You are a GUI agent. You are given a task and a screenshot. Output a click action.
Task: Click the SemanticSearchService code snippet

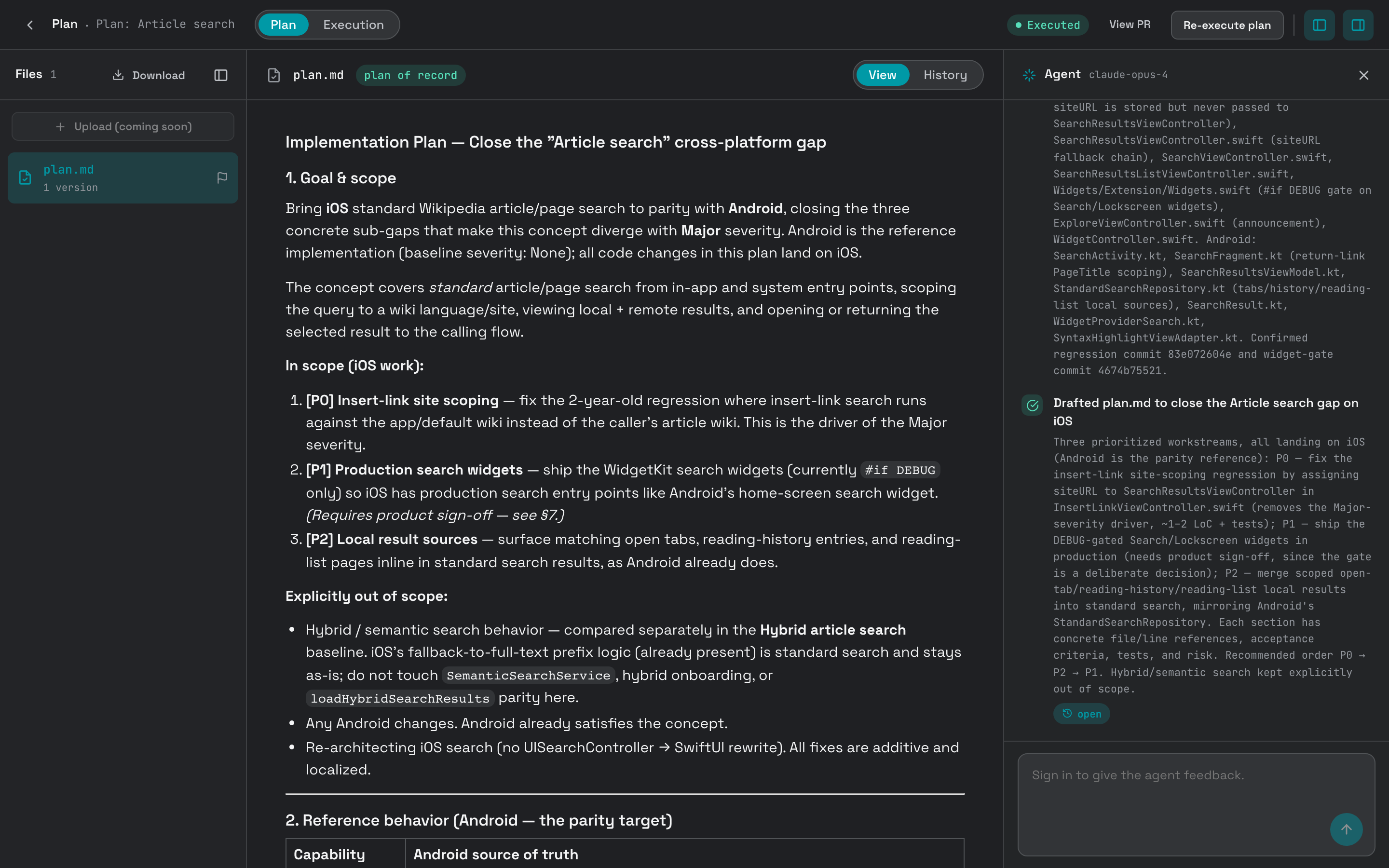click(528, 676)
